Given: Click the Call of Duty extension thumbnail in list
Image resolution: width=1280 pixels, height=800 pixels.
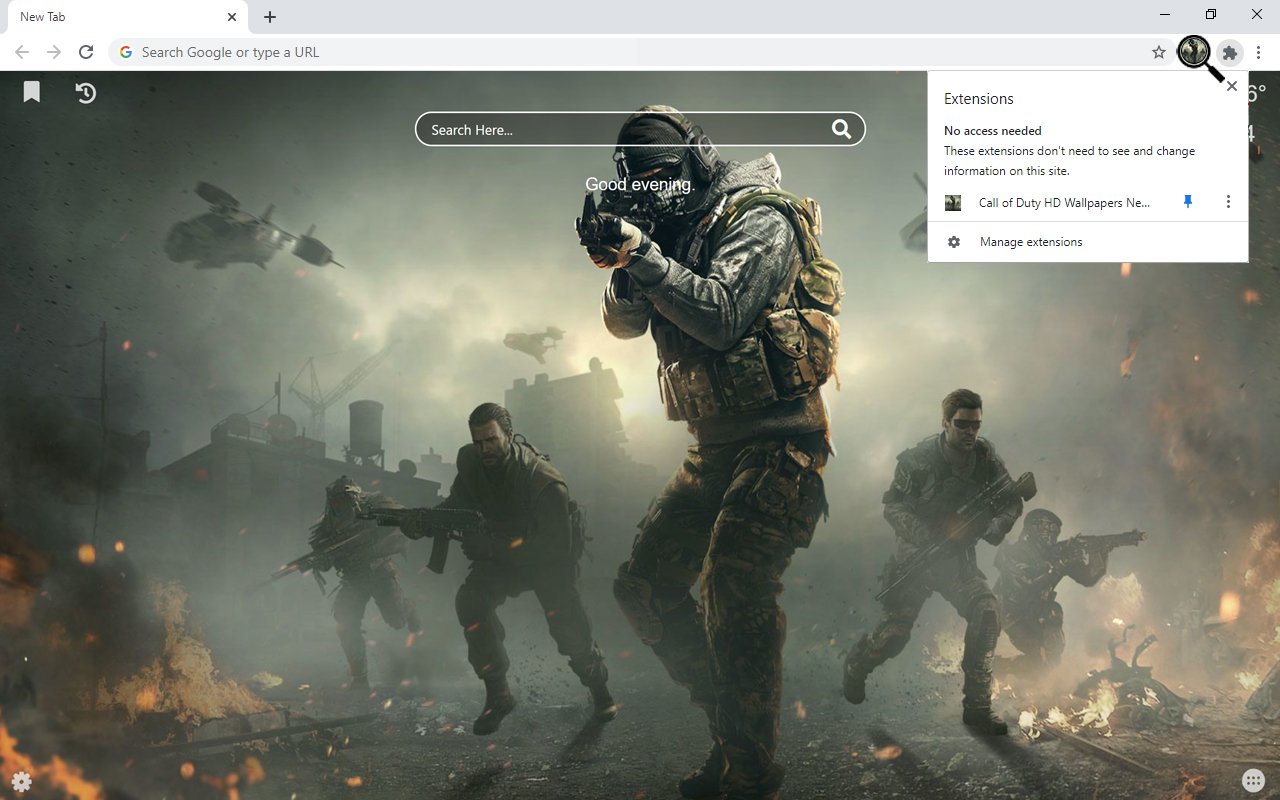Looking at the screenshot, I should click(x=953, y=203).
